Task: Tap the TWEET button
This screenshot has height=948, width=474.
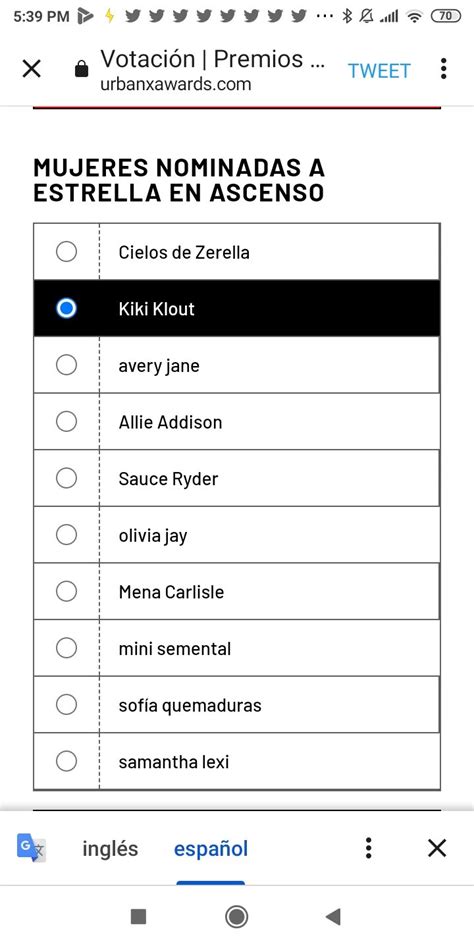Action: [x=379, y=71]
